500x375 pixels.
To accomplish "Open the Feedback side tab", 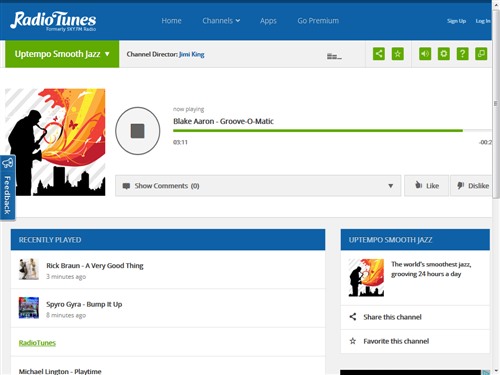I will 7,187.
